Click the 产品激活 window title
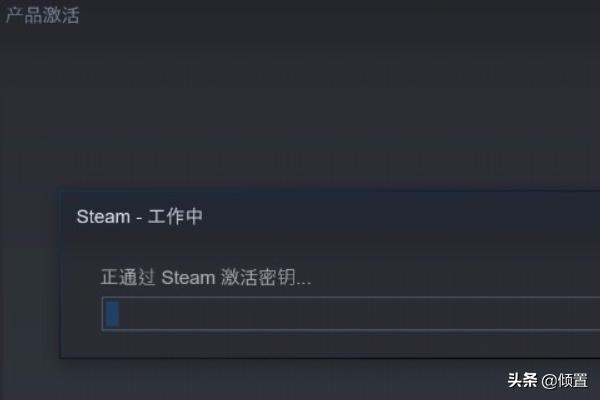The image size is (600, 400). (x=42, y=16)
